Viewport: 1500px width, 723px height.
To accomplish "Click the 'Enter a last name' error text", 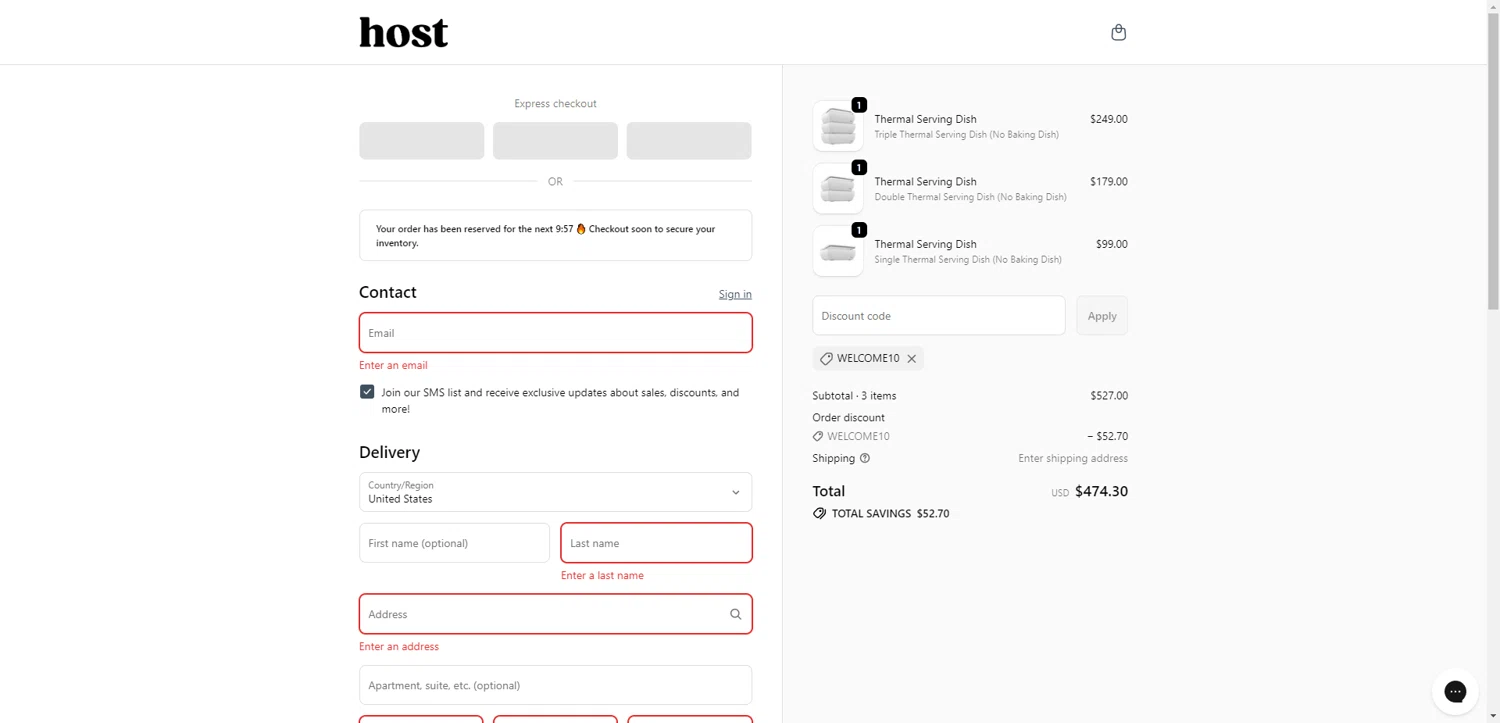I will 602,575.
